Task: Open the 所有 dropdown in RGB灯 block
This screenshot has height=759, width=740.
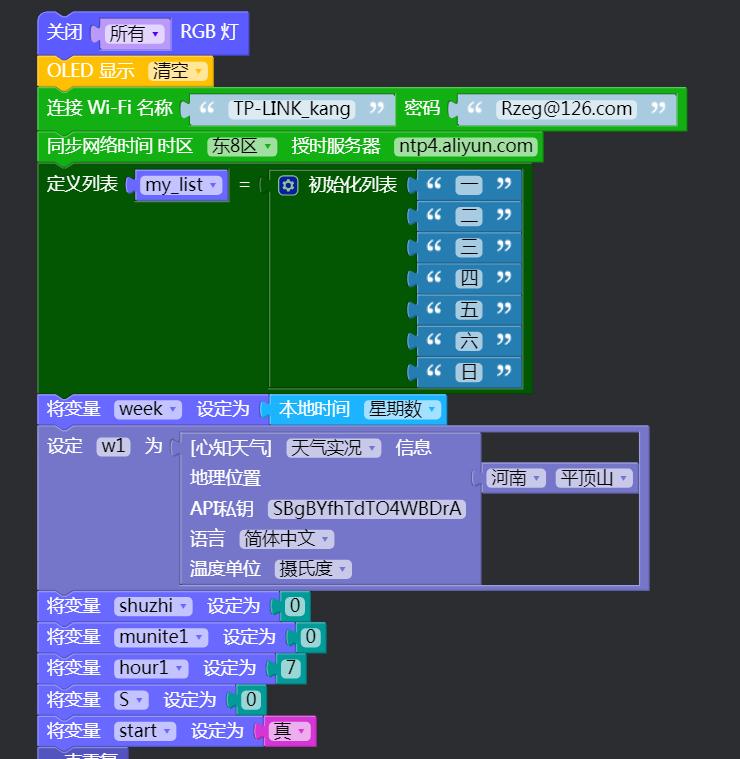Action: tap(135, 33)
